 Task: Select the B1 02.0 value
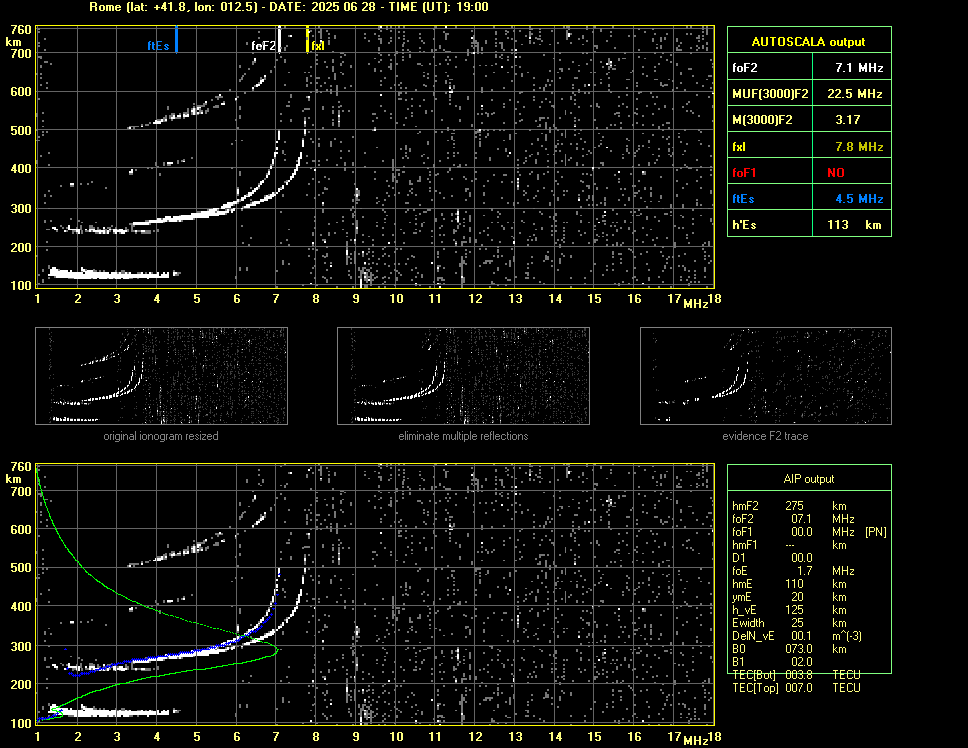pyautogui.click(x=801, y=662)
